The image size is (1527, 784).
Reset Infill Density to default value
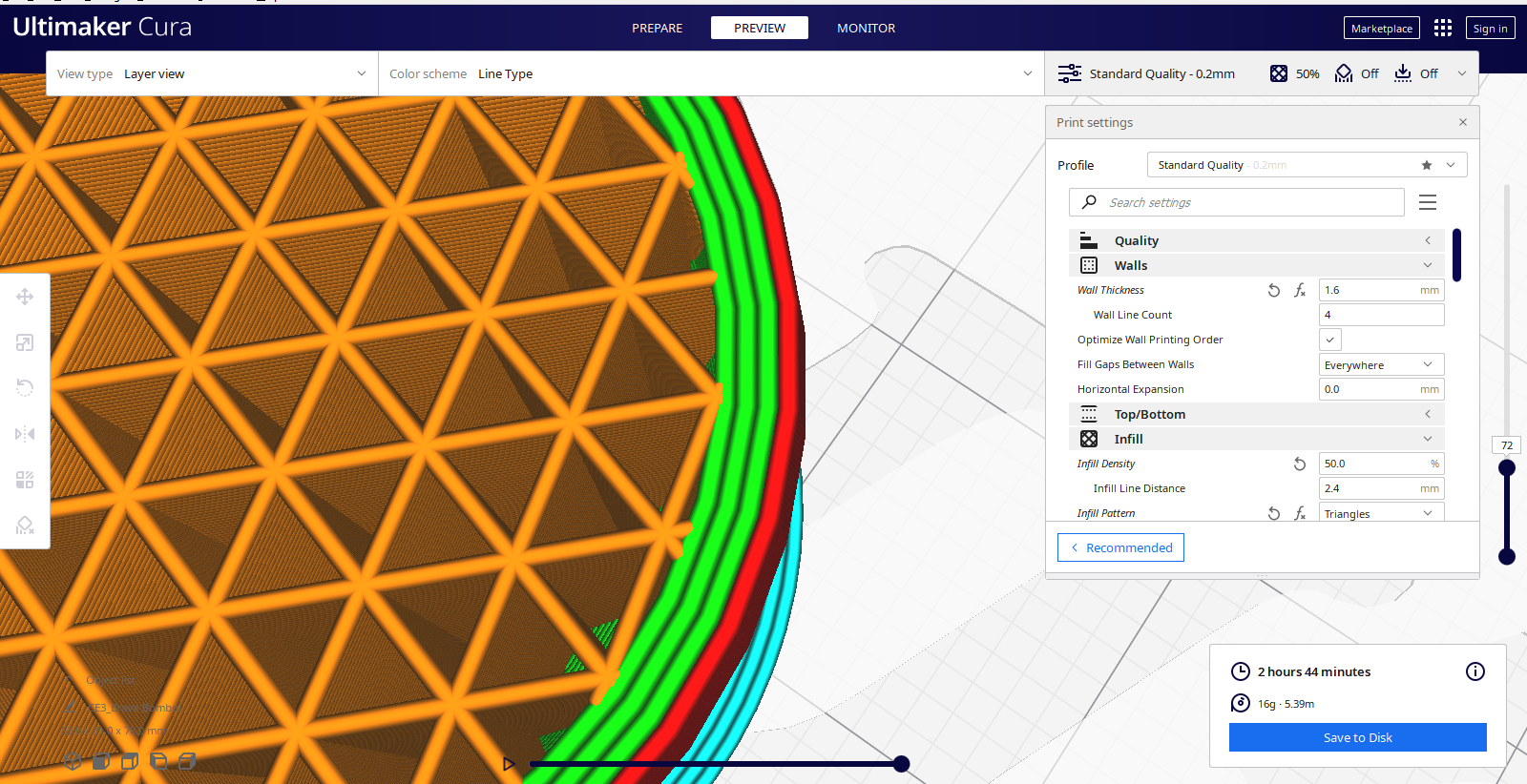(x=1300, y=464)
